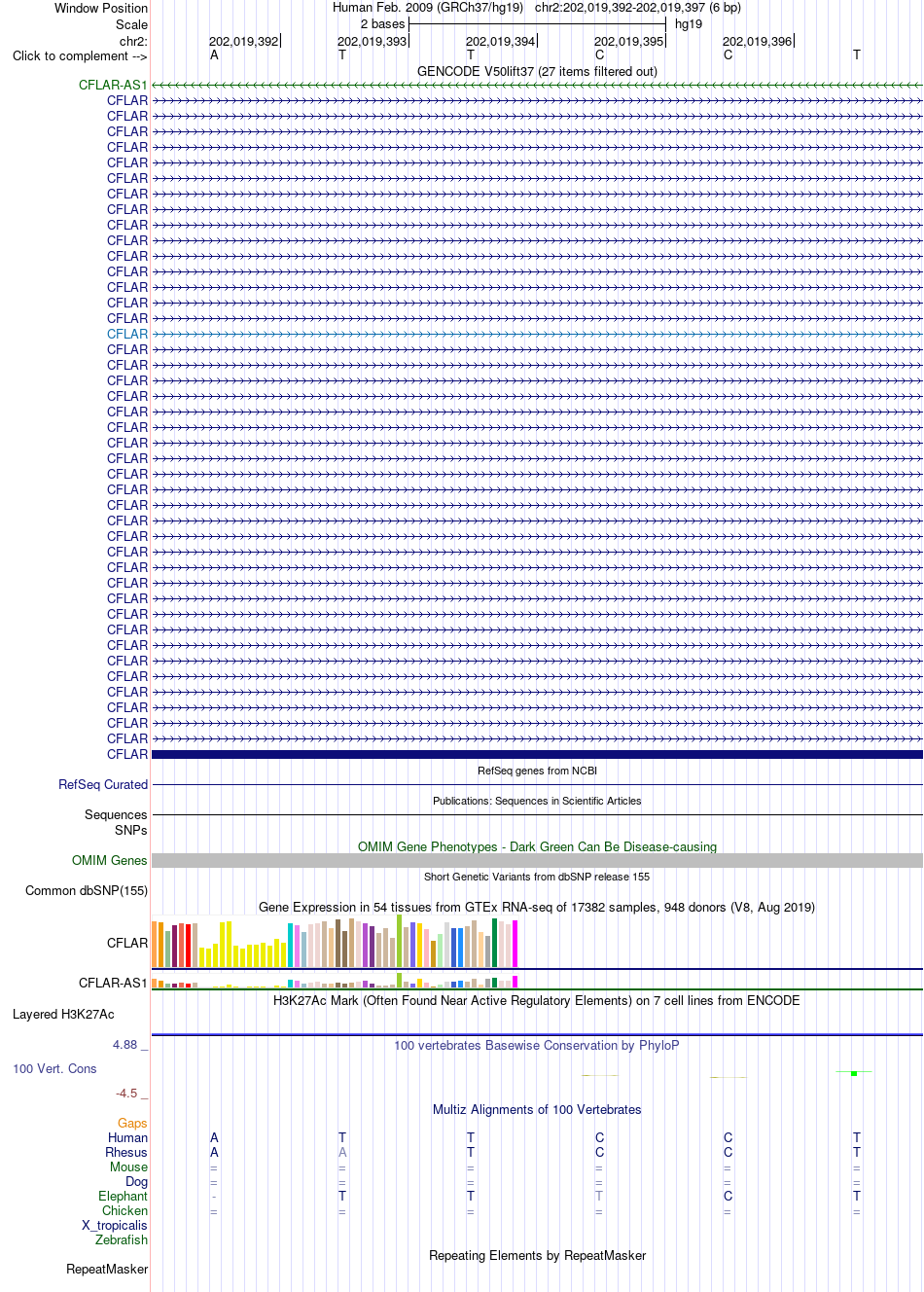
Task: Select the X_tropicalis species row label
Action: [x=115, y=1225]
